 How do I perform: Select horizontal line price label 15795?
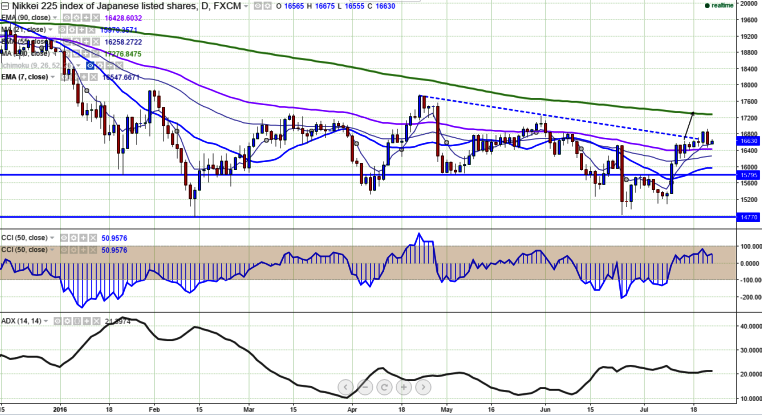(x=748, y=175)
